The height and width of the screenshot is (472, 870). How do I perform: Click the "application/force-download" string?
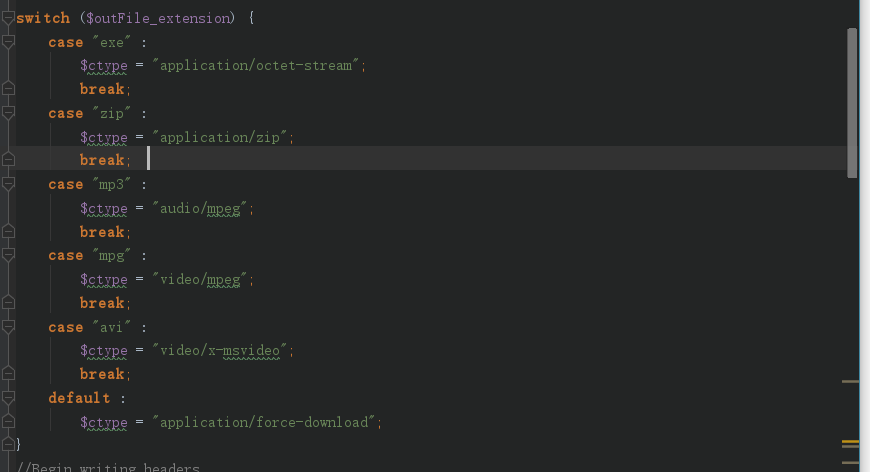pos(267,422)
